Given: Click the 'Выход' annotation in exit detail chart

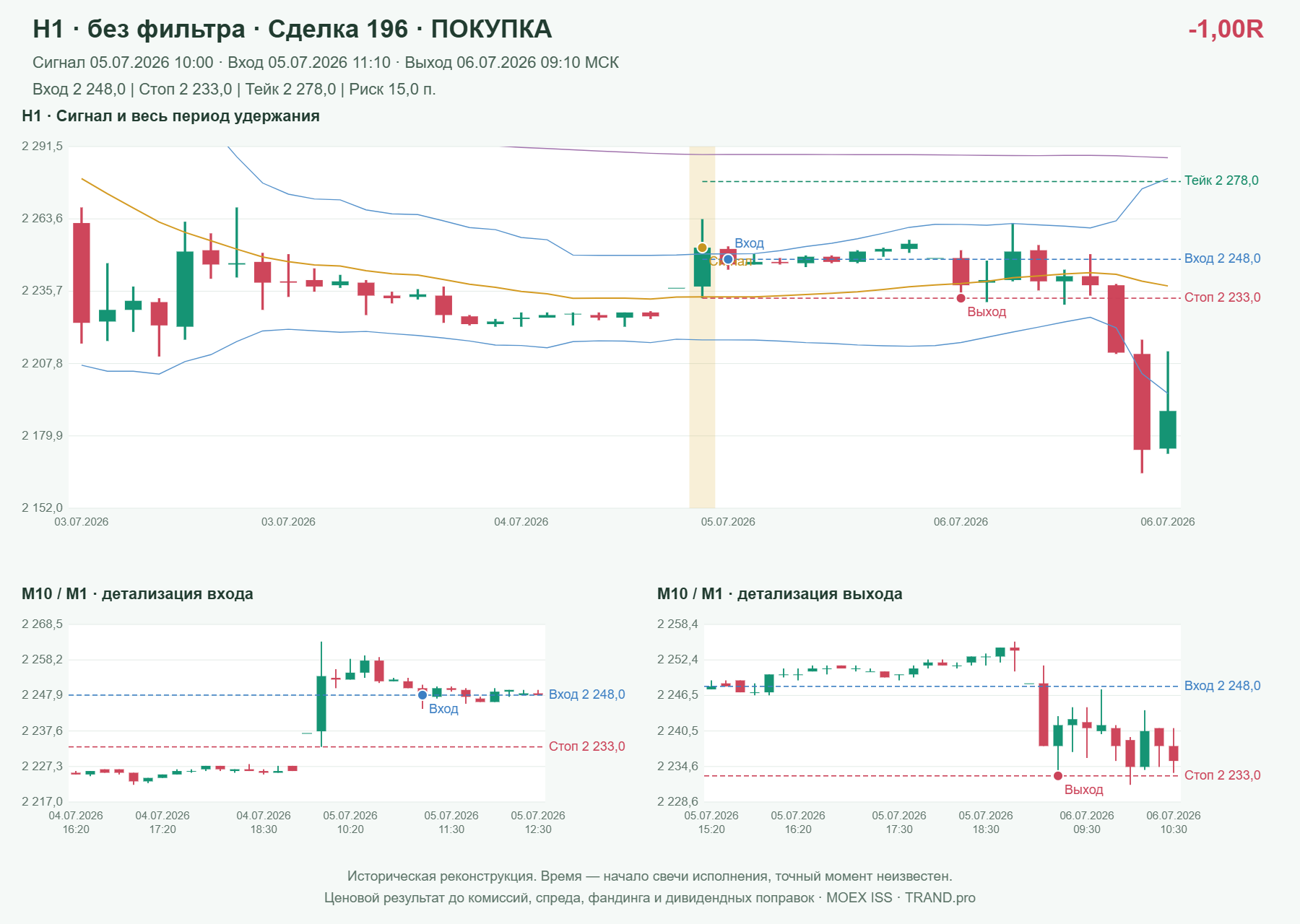Looking at the screenshot, I should point(1083,790).
